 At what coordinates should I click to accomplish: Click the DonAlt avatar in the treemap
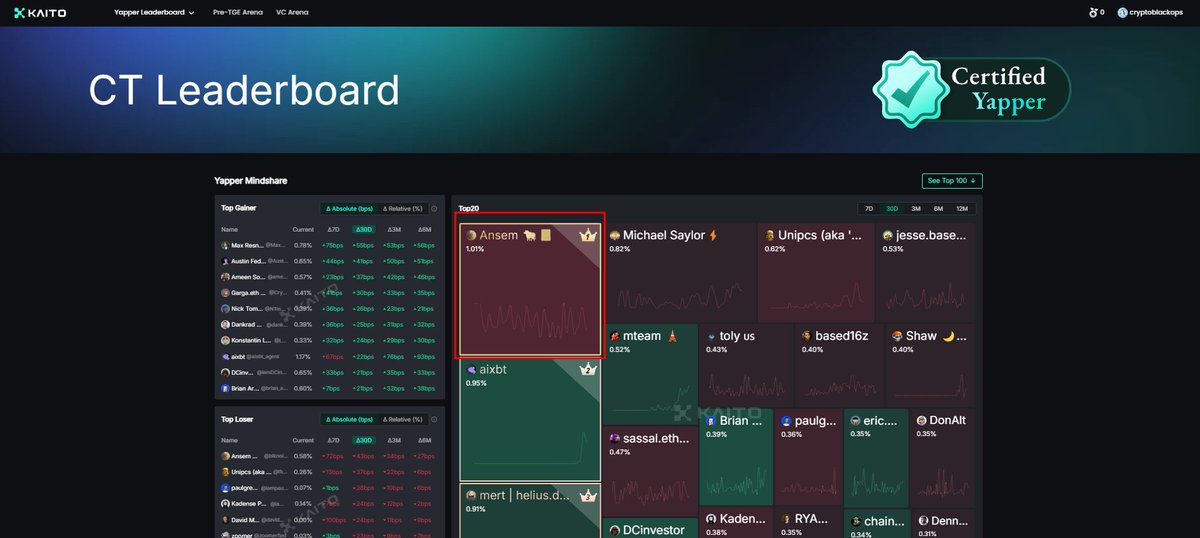921,421
